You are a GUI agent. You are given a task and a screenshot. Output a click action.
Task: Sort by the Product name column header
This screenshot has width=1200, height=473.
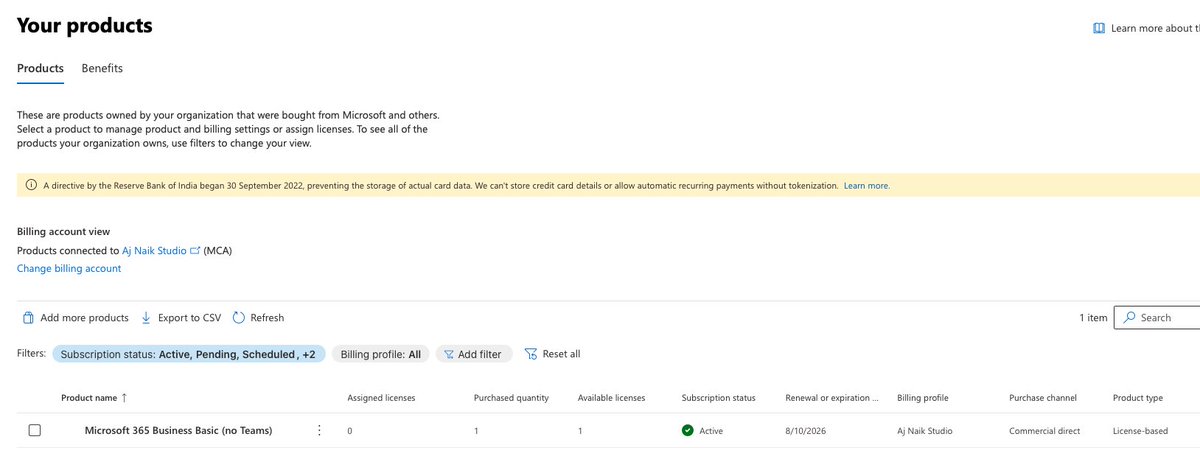click(89, 397)
